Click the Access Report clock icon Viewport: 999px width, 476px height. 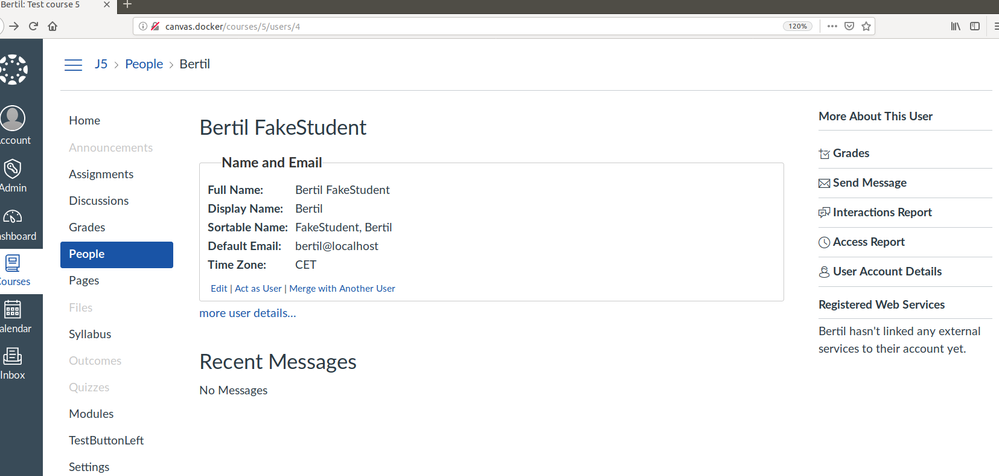(x=824, y=242)
